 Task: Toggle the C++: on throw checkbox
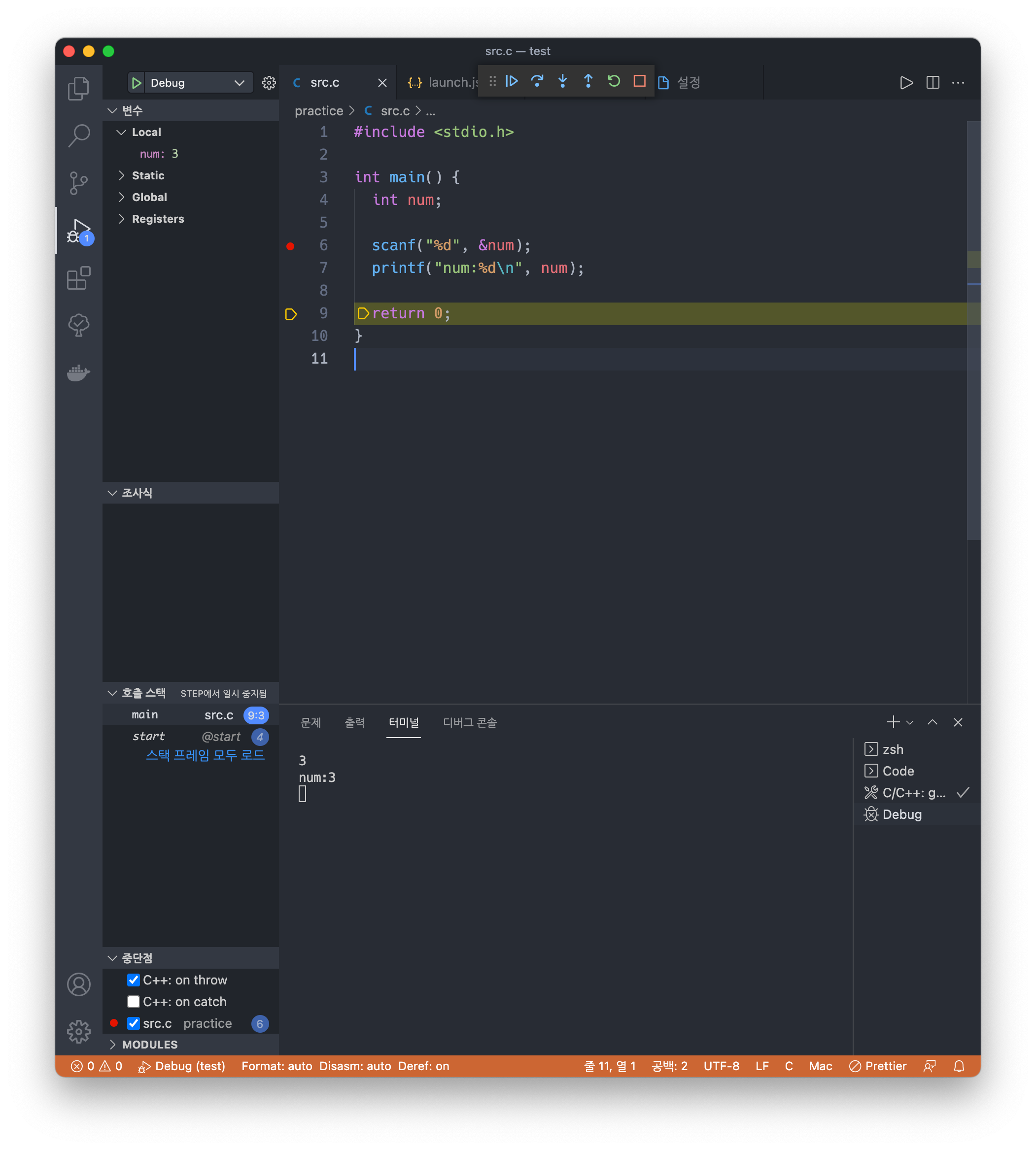pyautogui.click(x=133, y=980)
